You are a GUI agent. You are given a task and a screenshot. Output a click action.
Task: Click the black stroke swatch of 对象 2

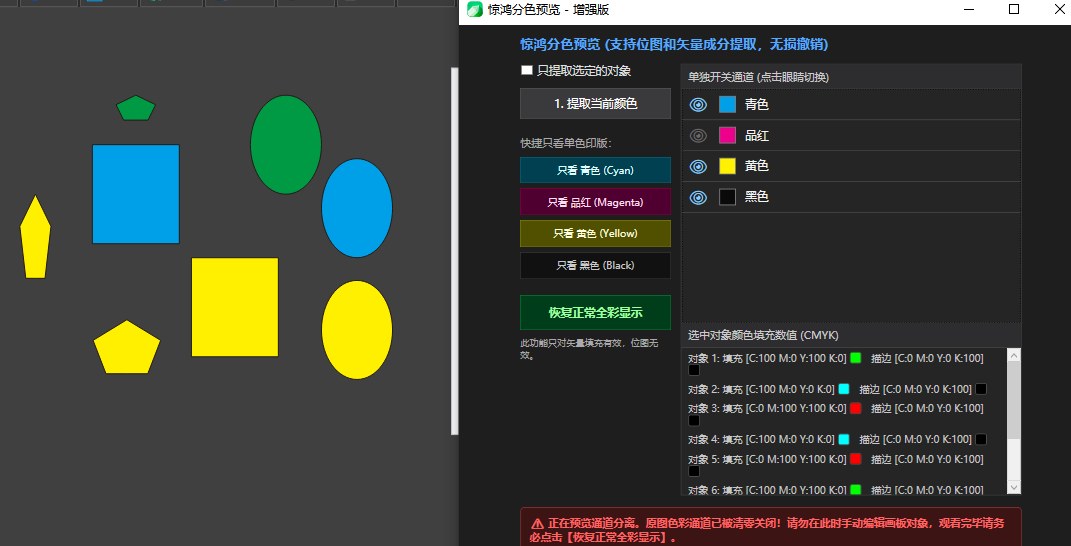coord(981,389)
